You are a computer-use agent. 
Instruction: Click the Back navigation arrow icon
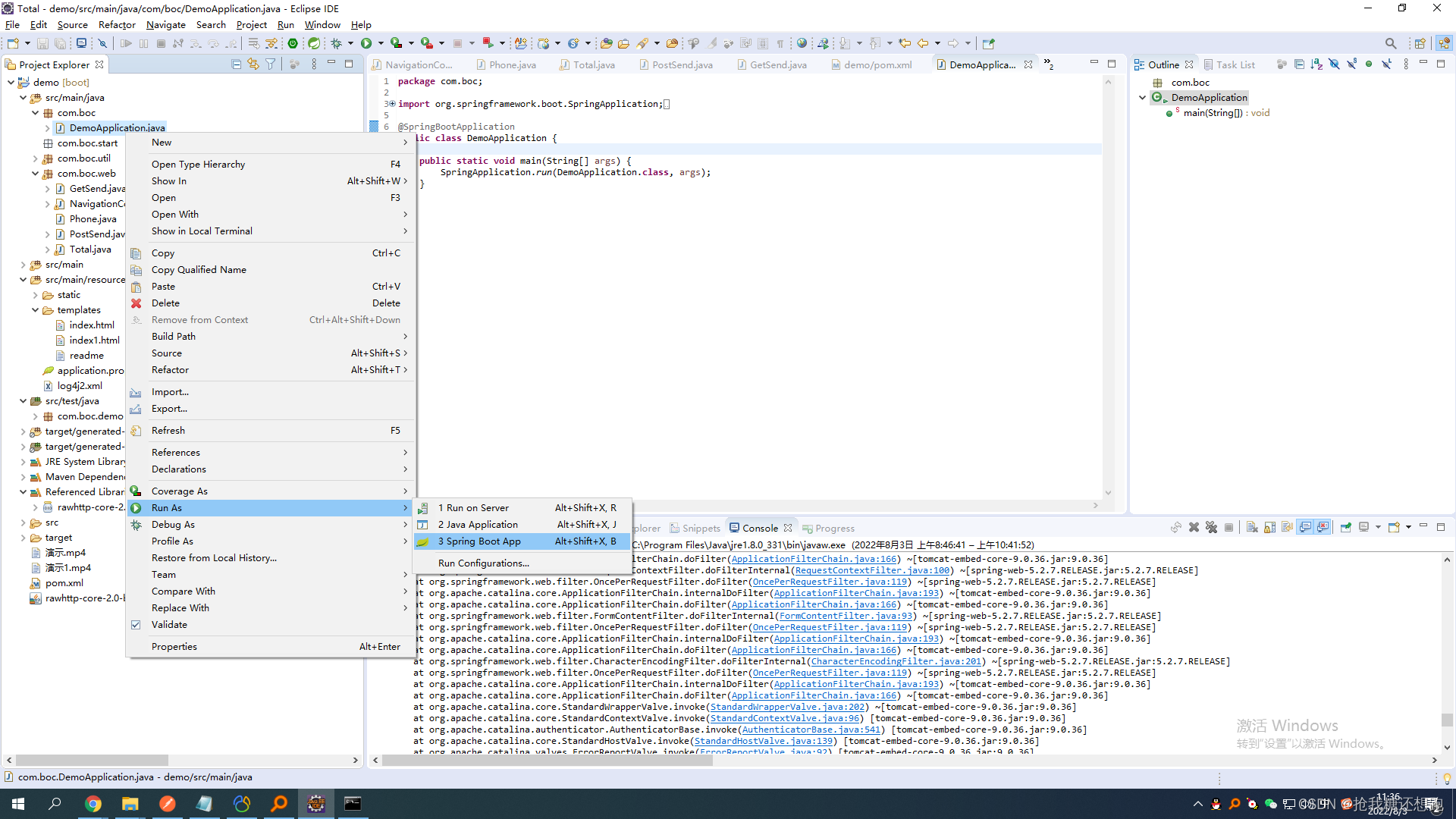pos(923,43)
